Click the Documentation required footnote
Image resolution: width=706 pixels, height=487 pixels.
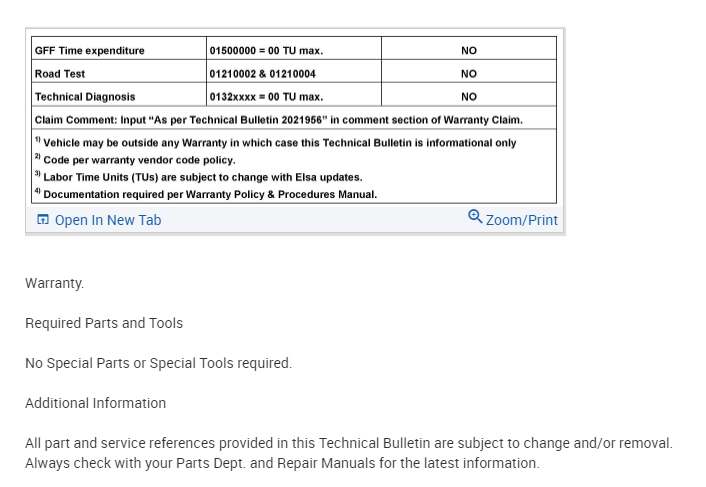[x=210, y=194]
